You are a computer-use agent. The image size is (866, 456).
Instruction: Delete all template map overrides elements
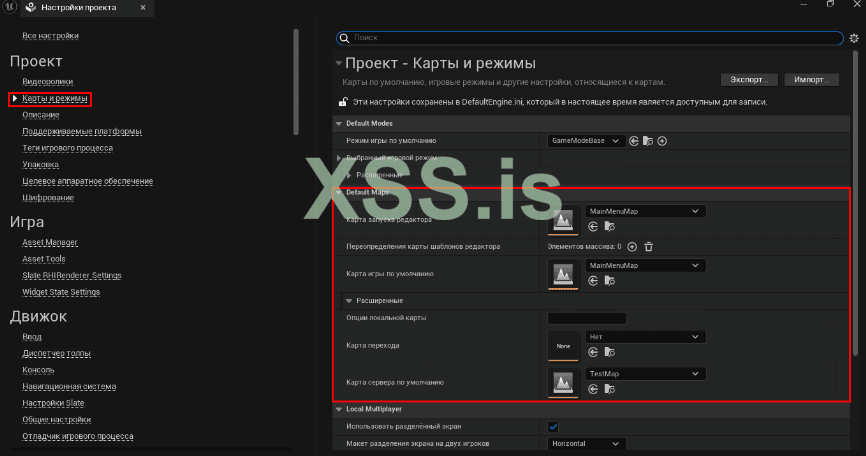coord(649,247)
